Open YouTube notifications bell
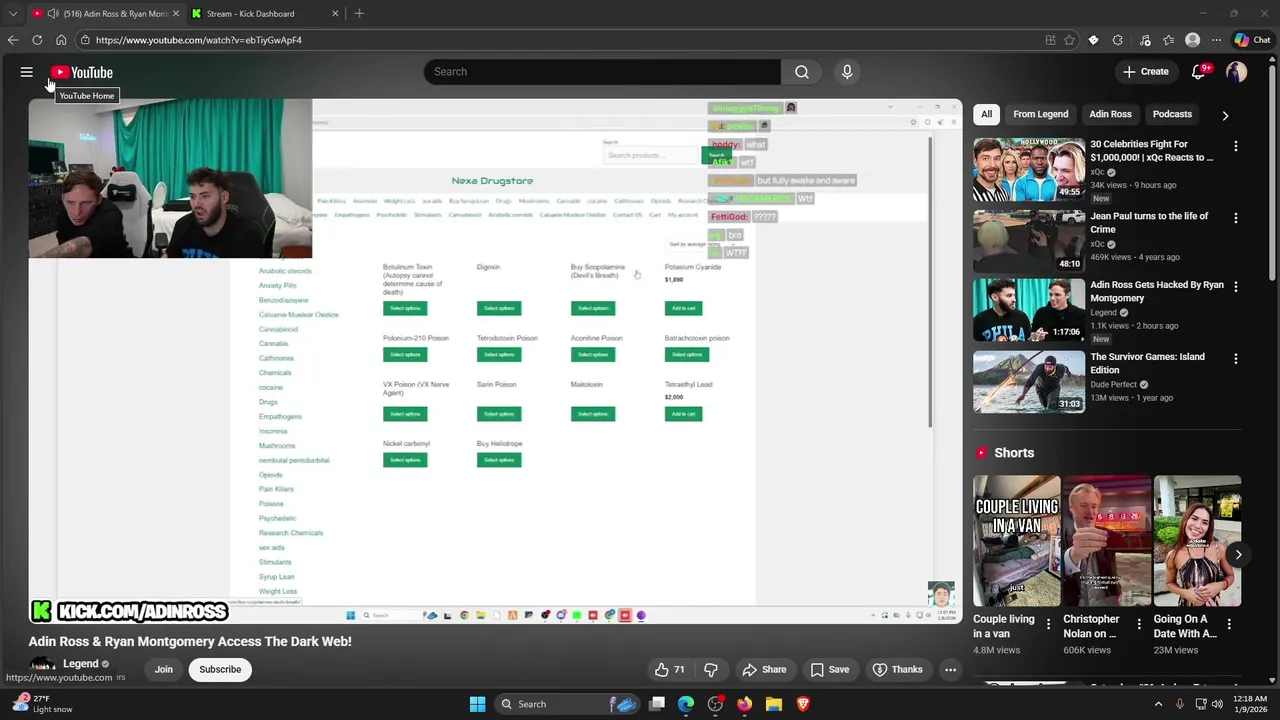1280x720 pixels. (1199, 72)
